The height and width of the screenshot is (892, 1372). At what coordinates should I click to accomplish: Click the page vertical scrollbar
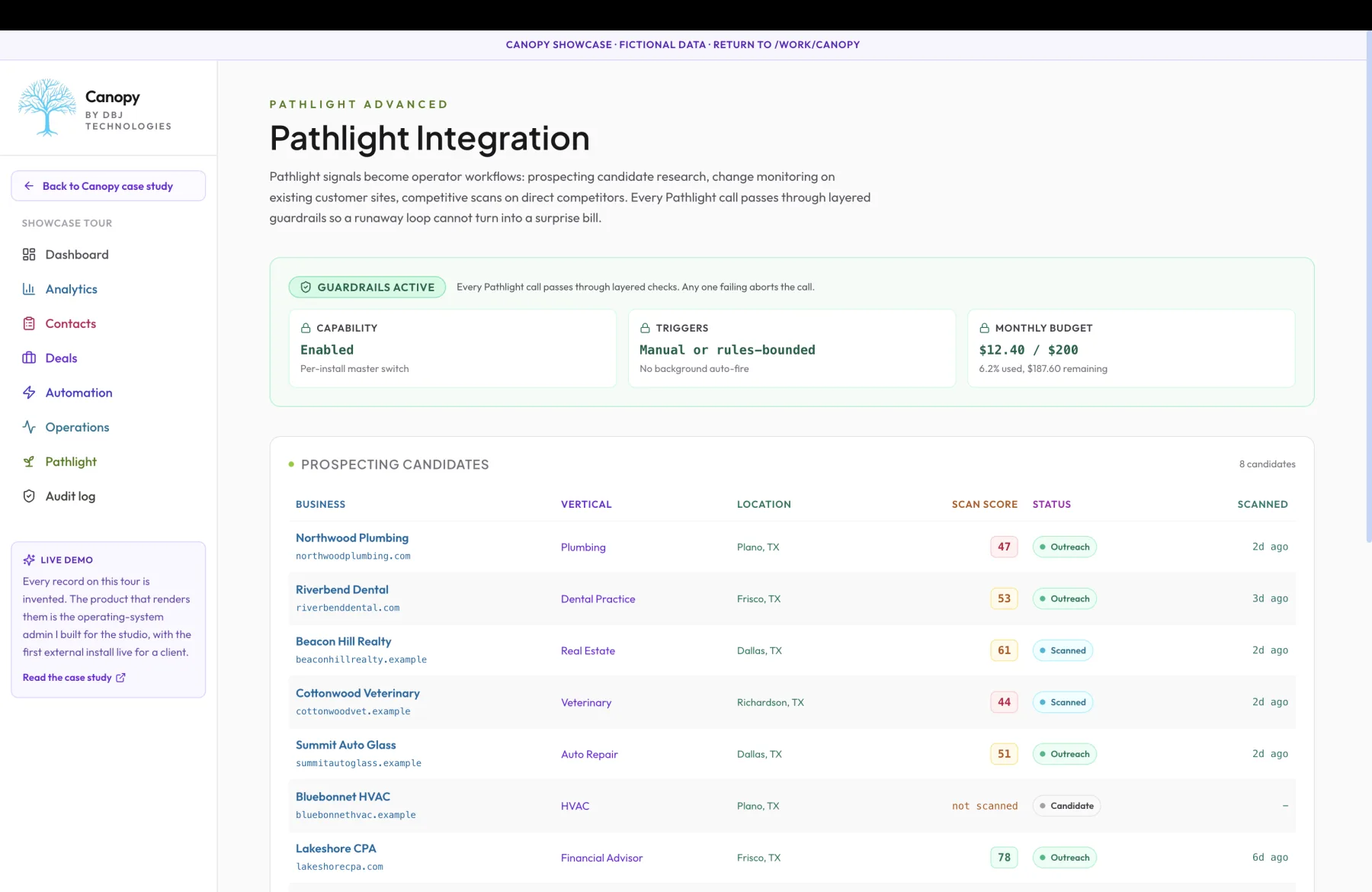(x=1368, y=286)
